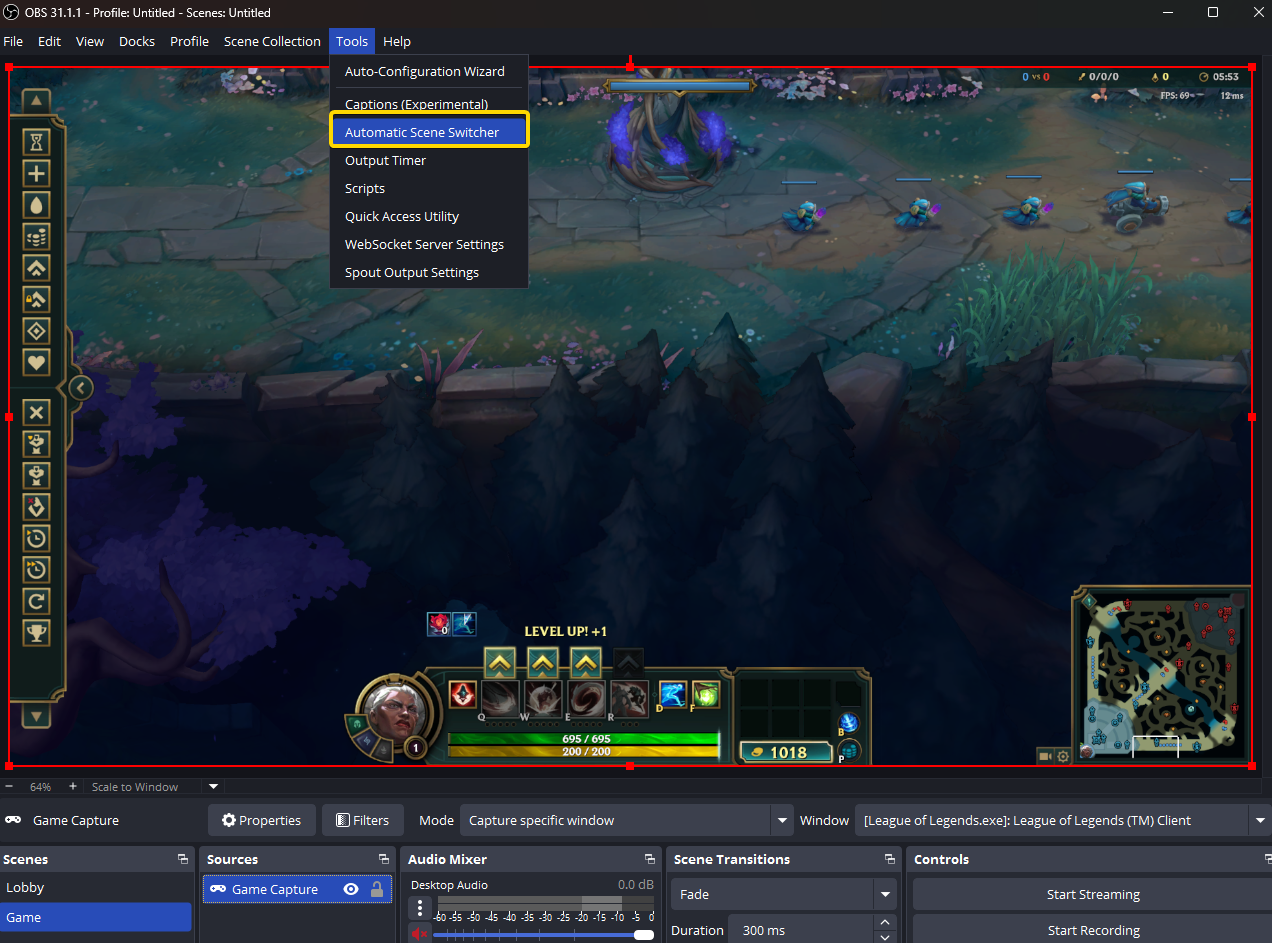This screenshot has height=943, width=1272.
Task: Toggle the Game Capture source lock
Action: tap(377, 889)
